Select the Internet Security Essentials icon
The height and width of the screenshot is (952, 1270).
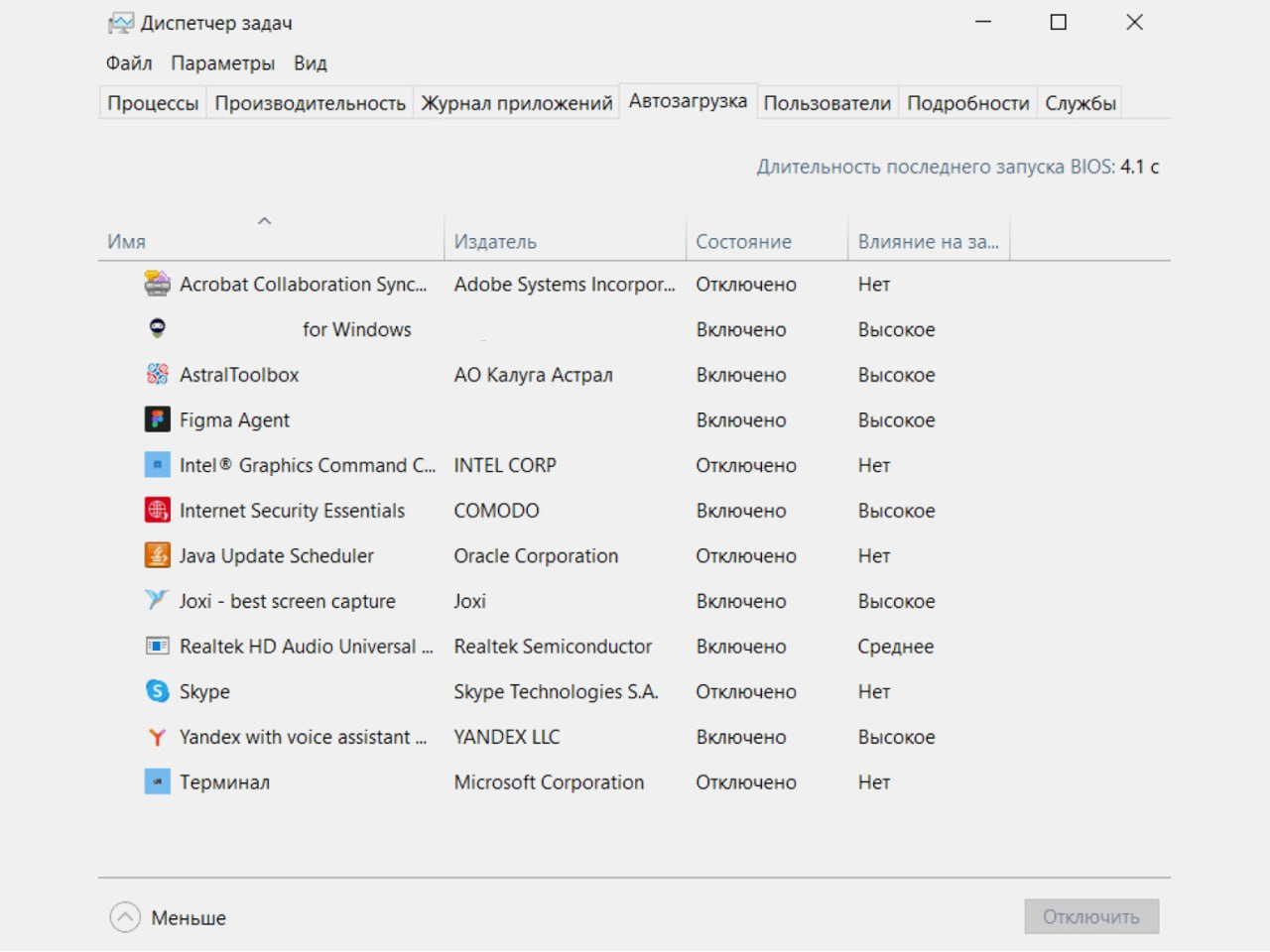(x=157, y=511)
